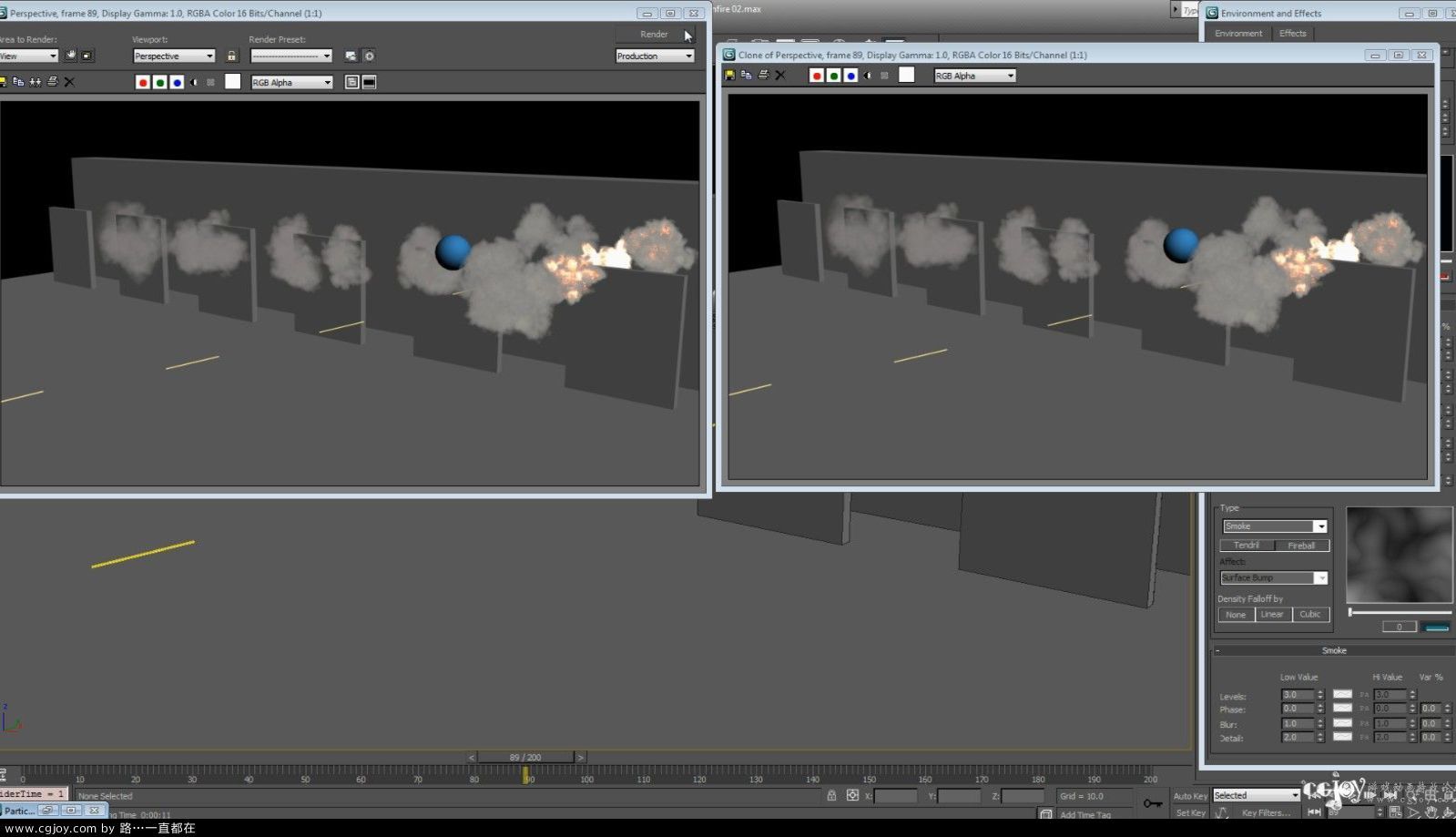Clone rendered frame window icon in Perspective window
Image resolution: width=1456 pixels, height=837 pixels.
(x=36, y=82)
